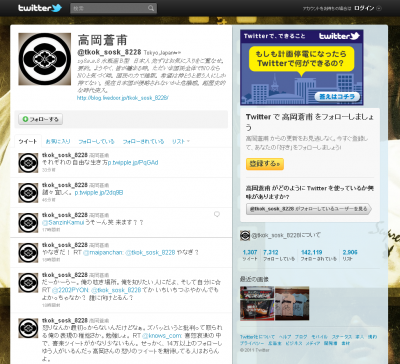The width and height of the screenshot is (400, 364).
Task: Click the フォローする button
Action: (x=41, y=119)
